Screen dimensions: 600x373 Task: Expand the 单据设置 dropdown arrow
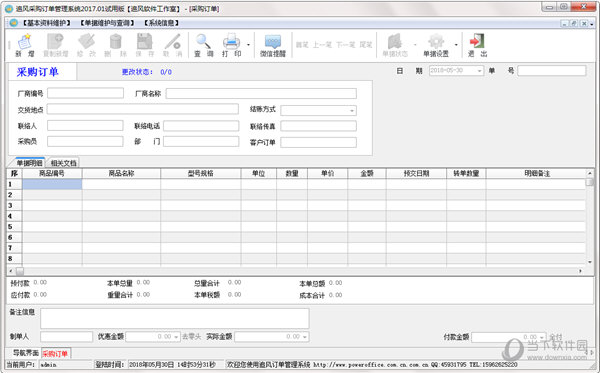point(456,45)
